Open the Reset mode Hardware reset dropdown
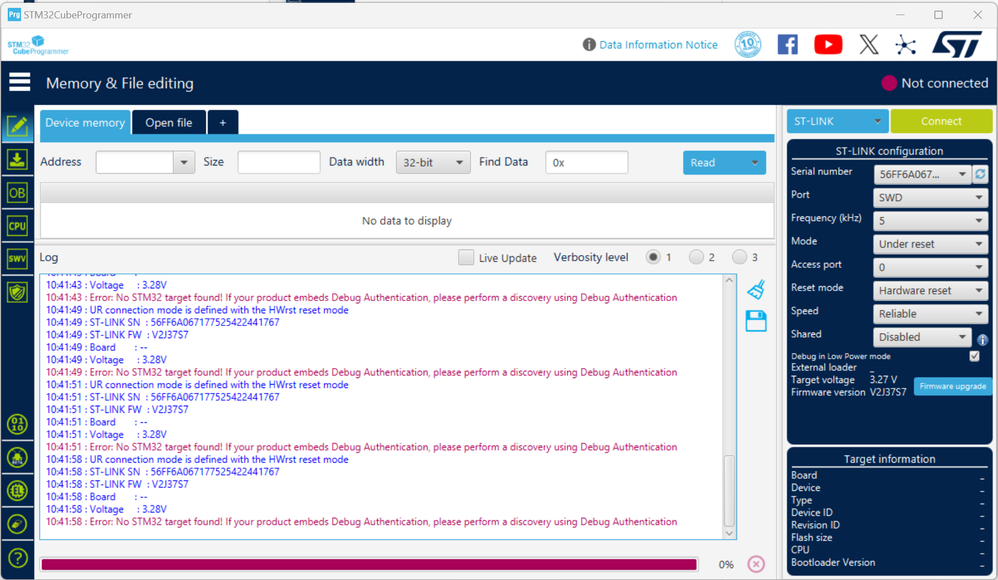 (930, 290)
